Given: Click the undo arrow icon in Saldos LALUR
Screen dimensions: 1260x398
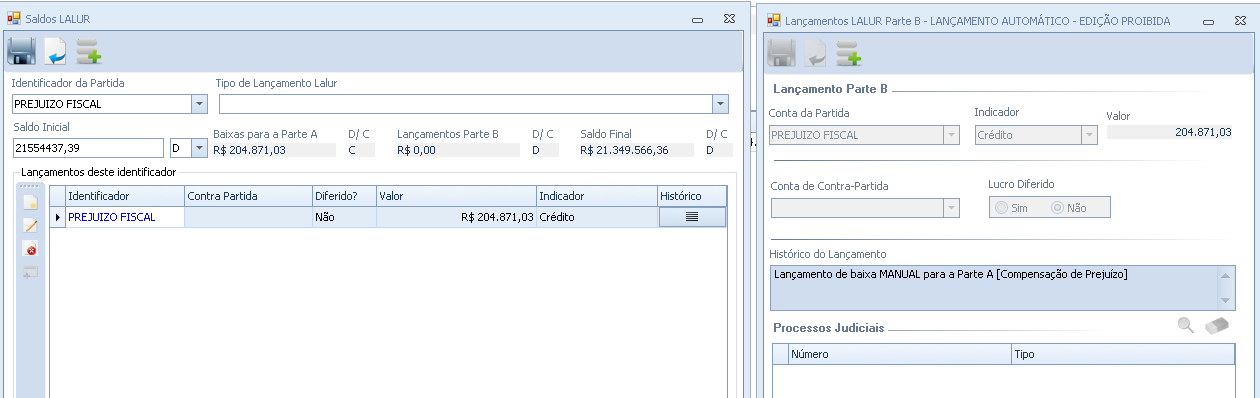Looking at the screenshot, I should coord(56,52).
